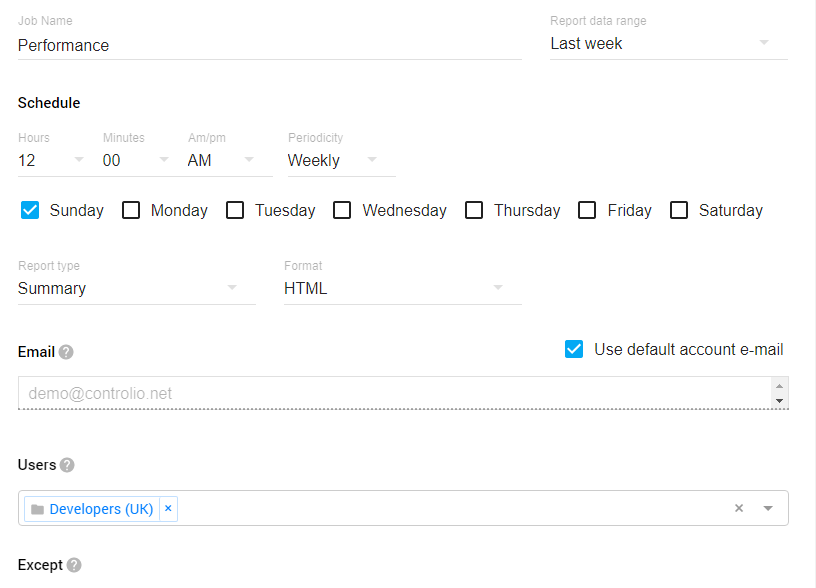Open the Users selection dropdown
The image size is (816, 588).
tap(768, 508)
